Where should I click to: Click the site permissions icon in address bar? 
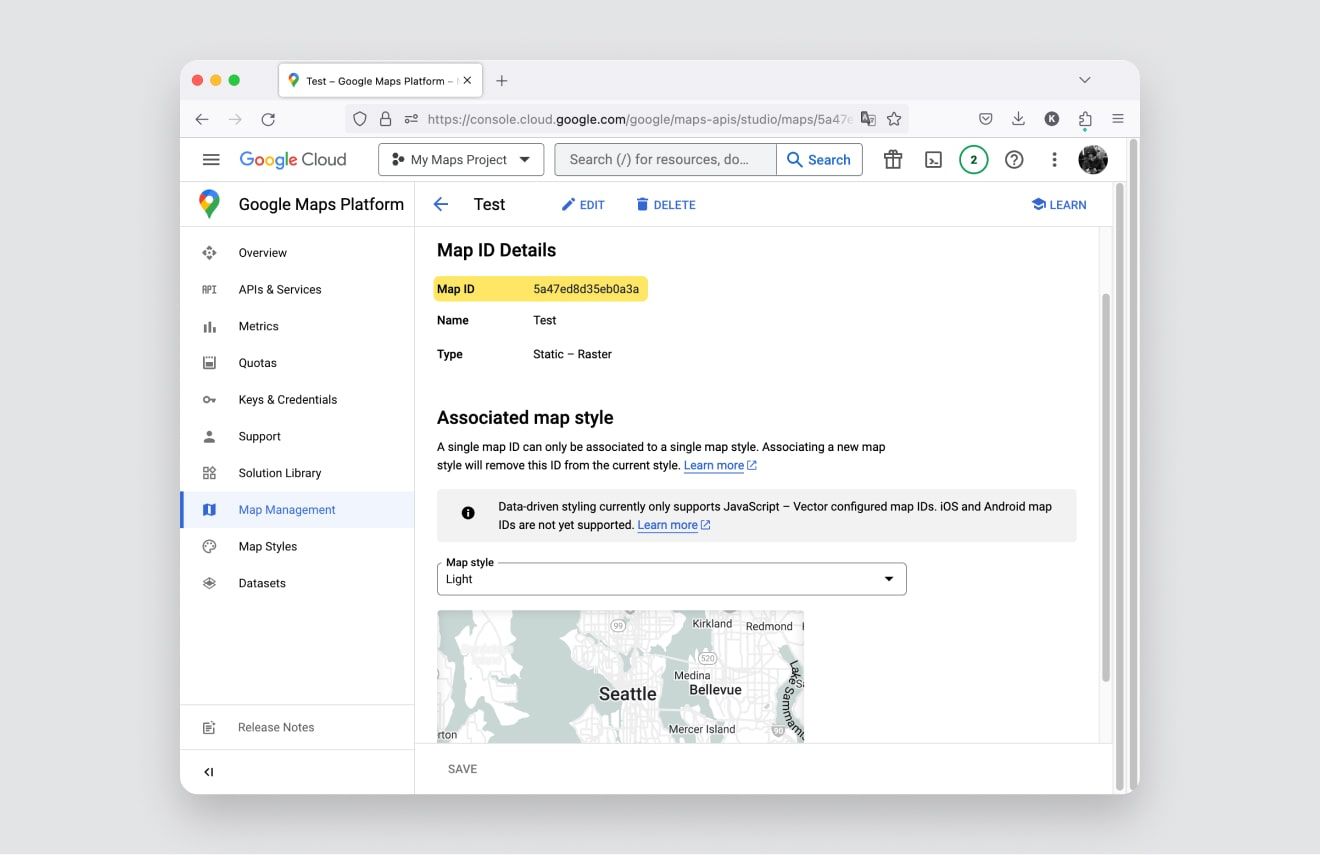click(411, 119)
